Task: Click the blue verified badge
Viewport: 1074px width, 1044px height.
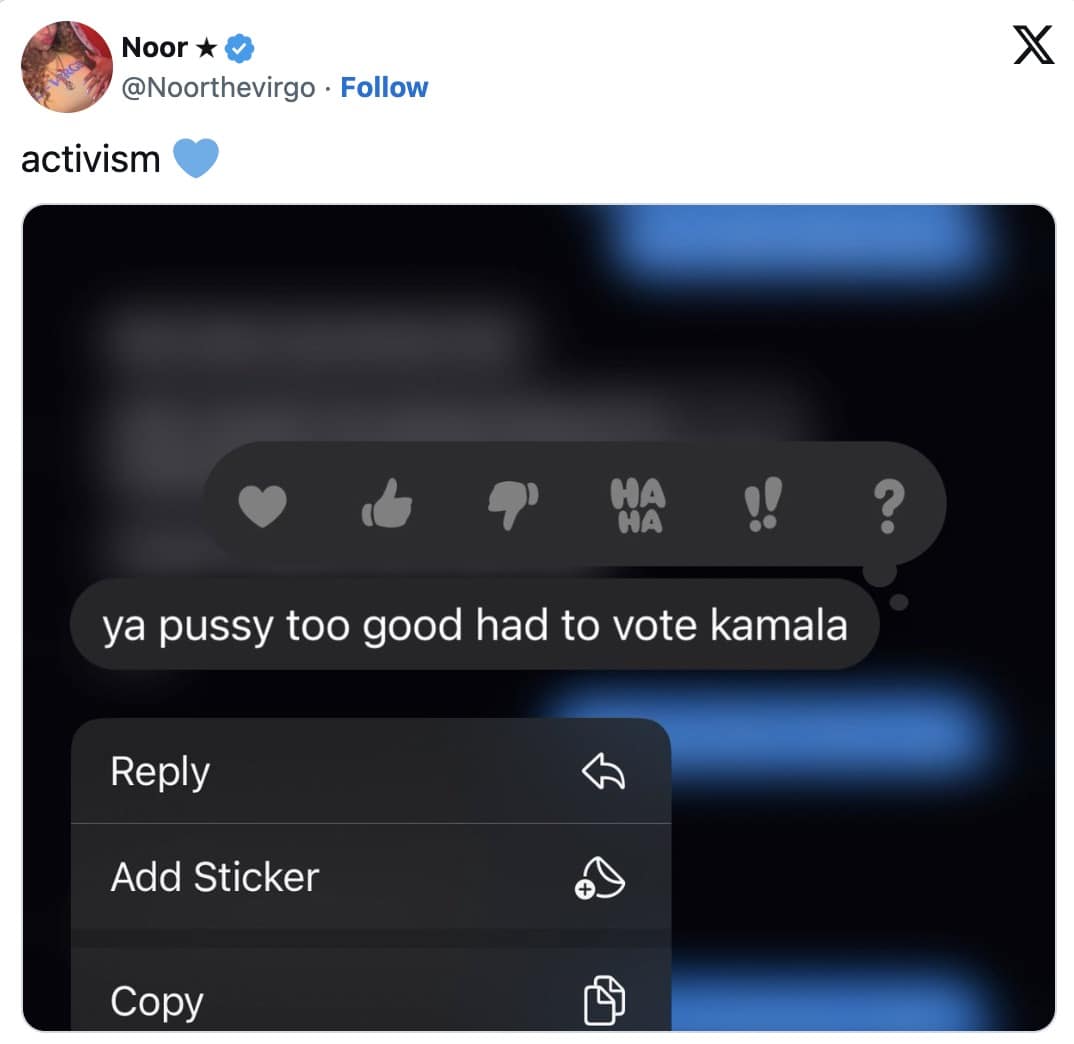Action: [x=242, y=46]
